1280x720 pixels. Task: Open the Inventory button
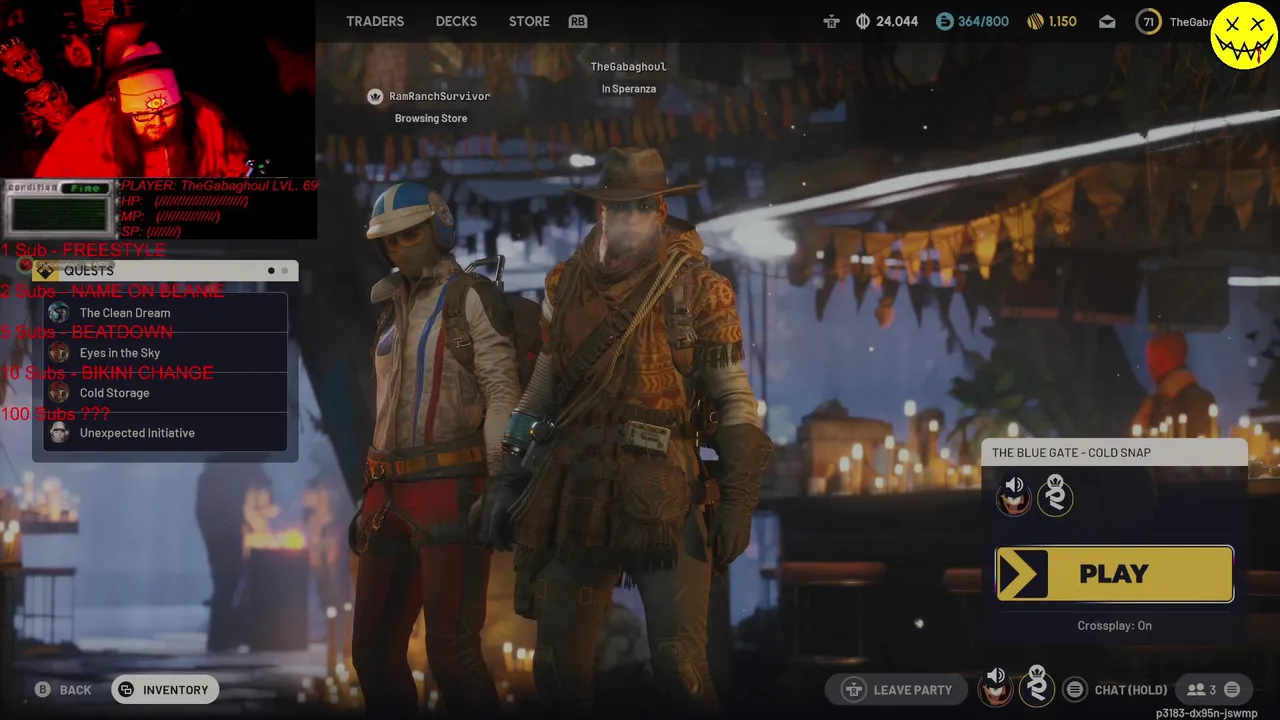[x=165, y=690]
